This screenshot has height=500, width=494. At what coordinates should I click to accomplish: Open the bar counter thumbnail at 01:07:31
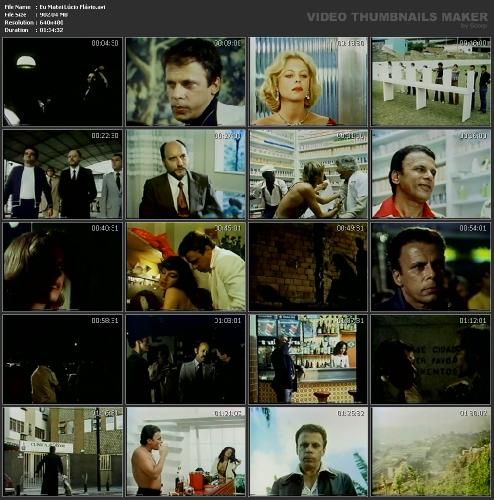[x=309, y=359]
